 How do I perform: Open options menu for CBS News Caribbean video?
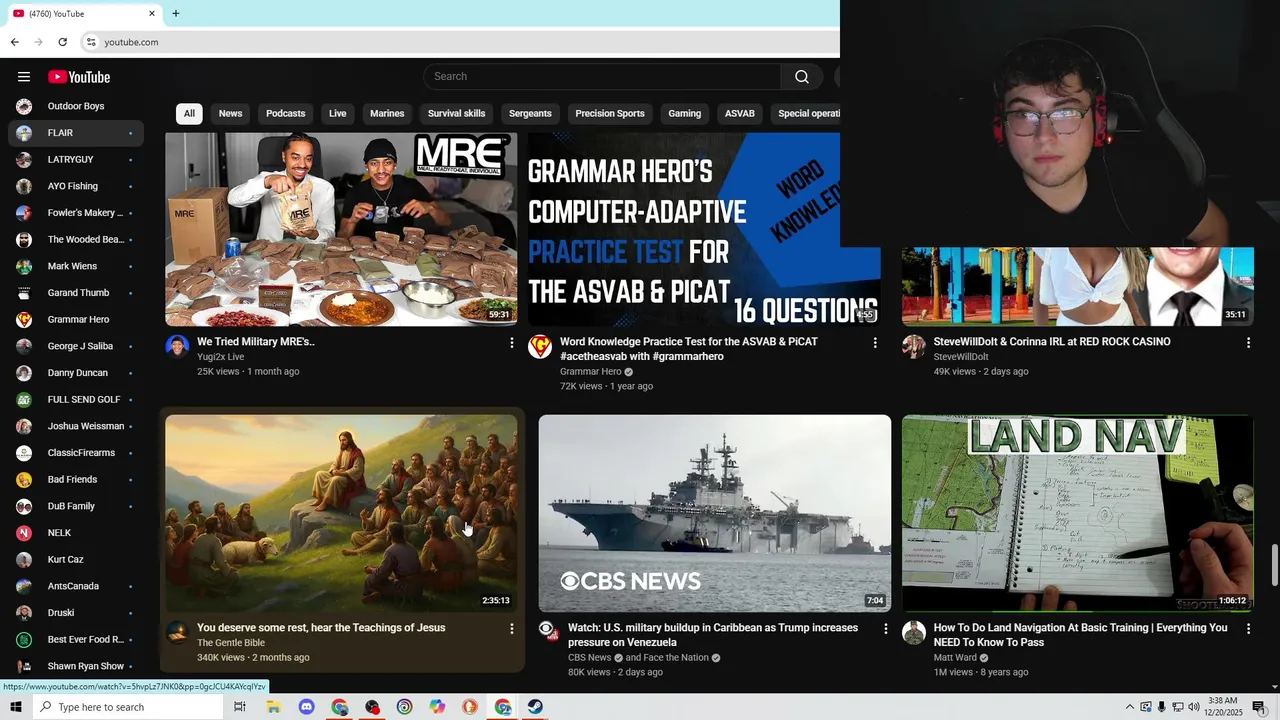tap(885, 629)
